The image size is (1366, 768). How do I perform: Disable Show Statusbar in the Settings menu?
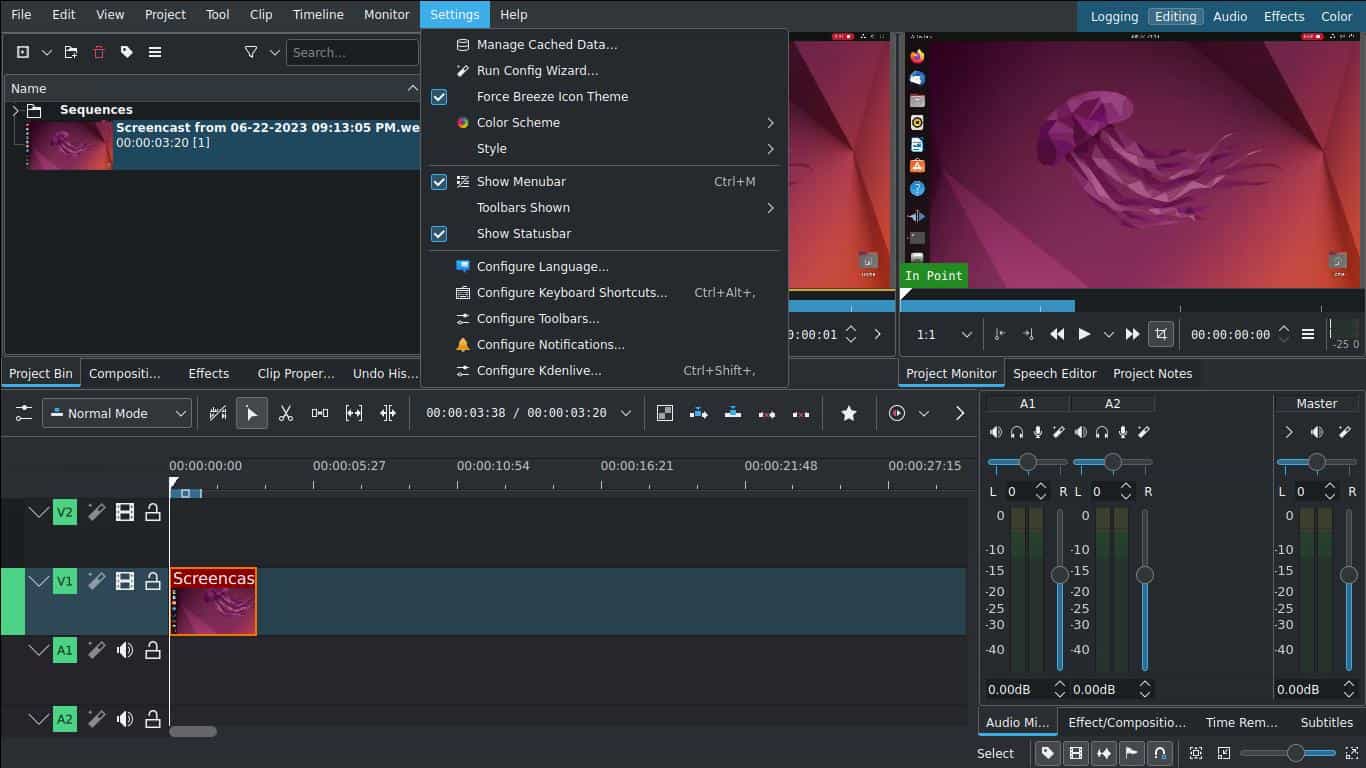[524, 233]
